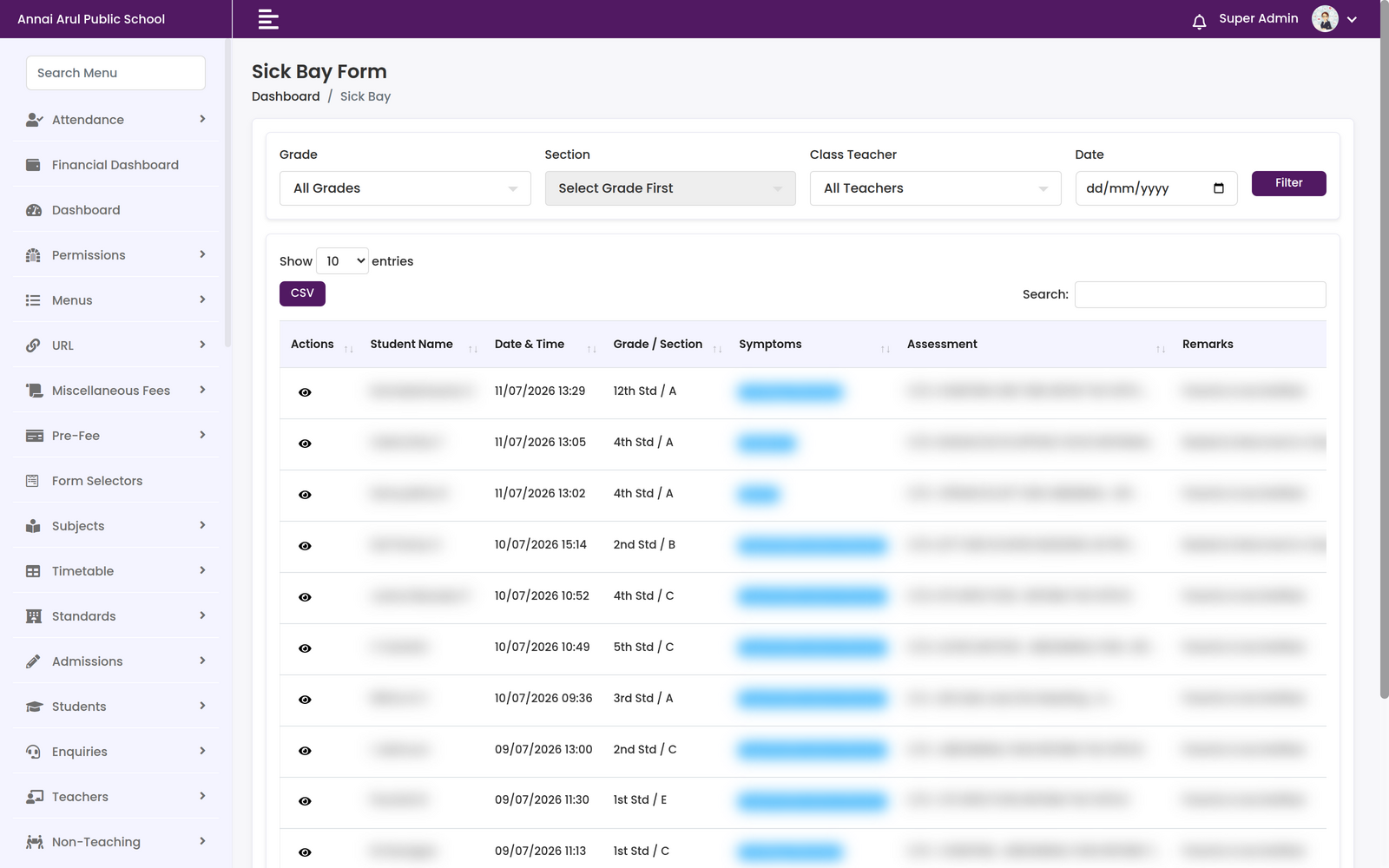
Task: Click the Super Admin avatar picture
Action: (1325, 18)
